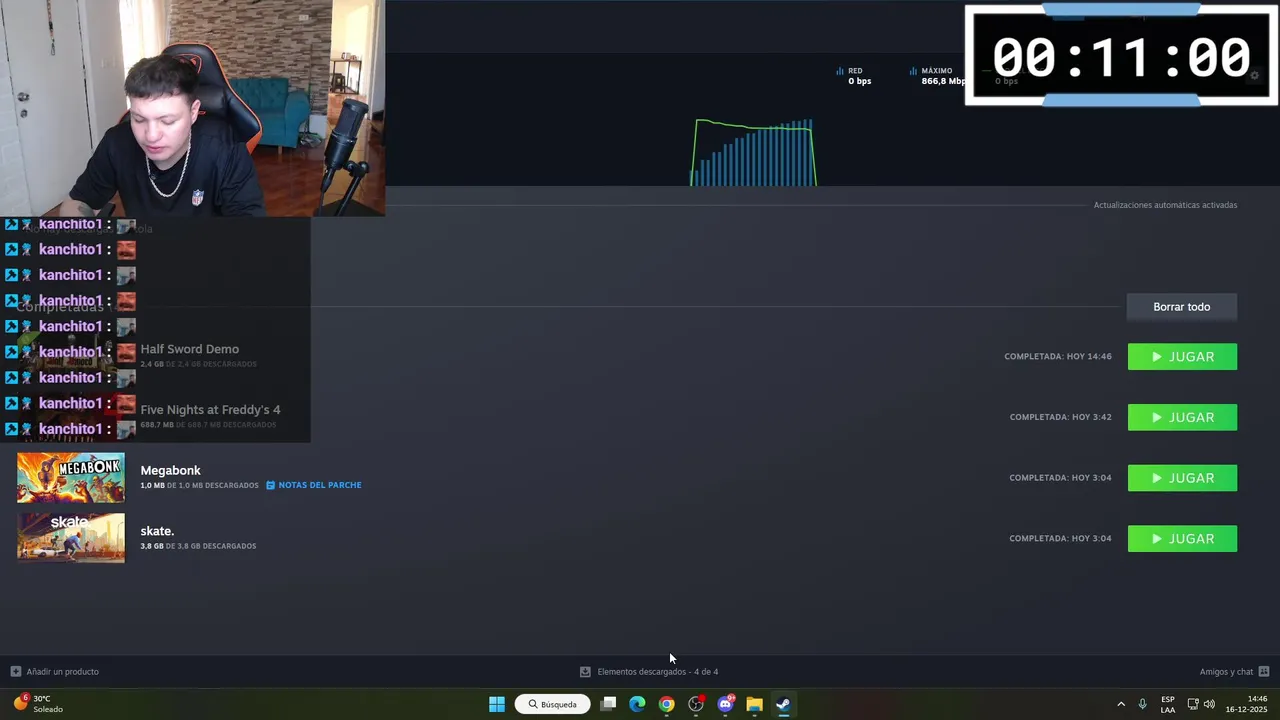Click the plus icon beside Añadir un producto
This screenshot has height=720, width=1280.
(x=15, y=672)
